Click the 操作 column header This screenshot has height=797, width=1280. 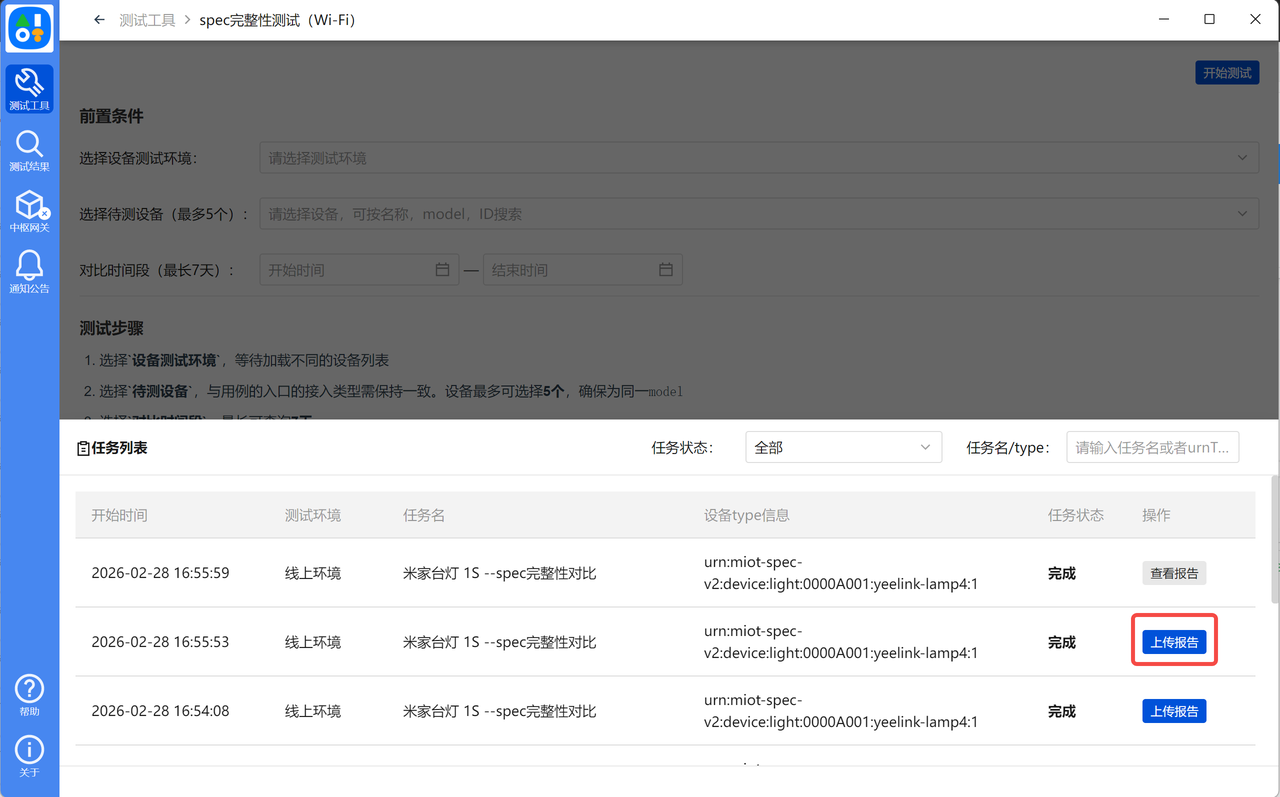1157,515
